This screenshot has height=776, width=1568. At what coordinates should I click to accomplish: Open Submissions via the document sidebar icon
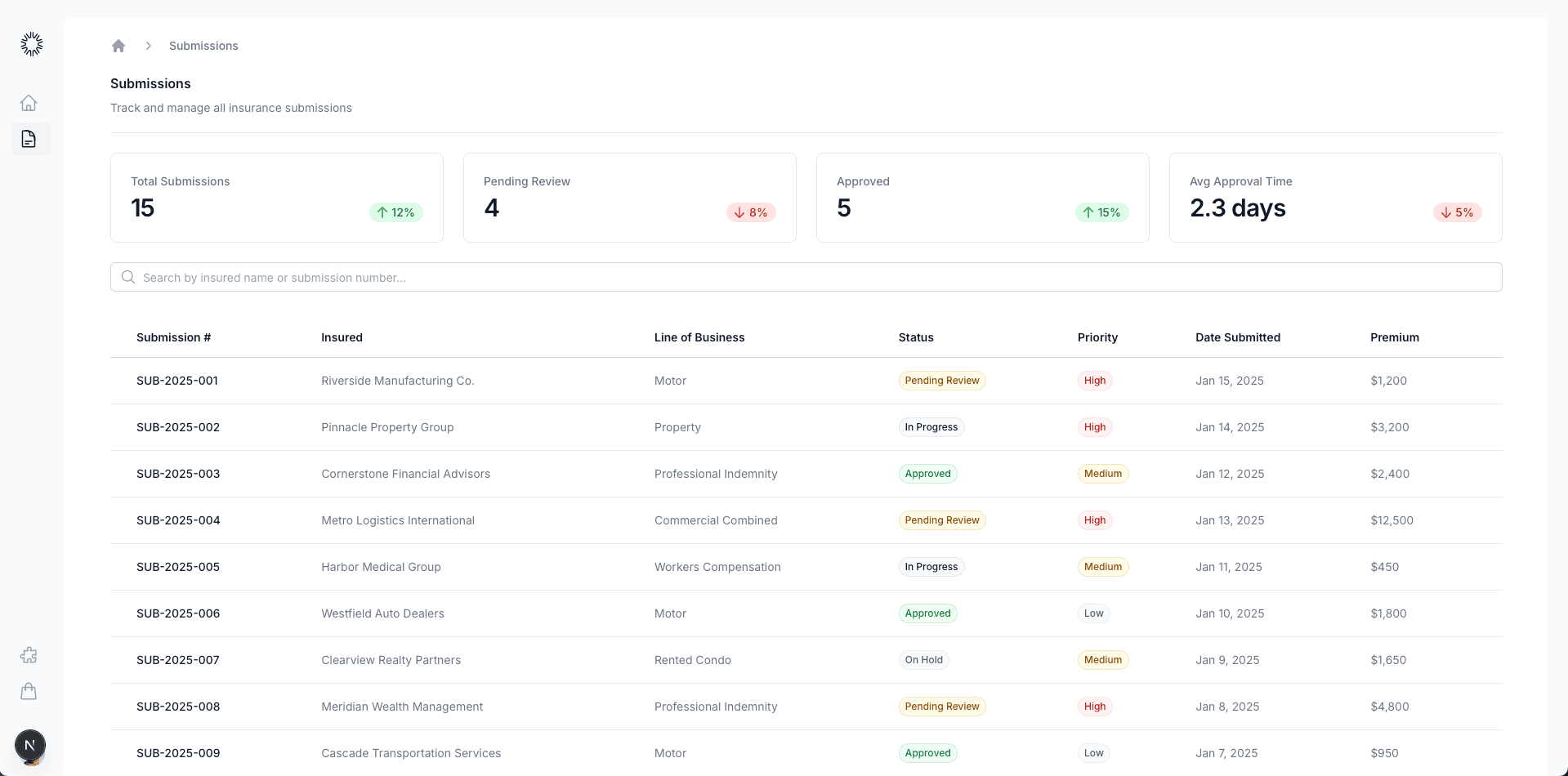[29, 139]
